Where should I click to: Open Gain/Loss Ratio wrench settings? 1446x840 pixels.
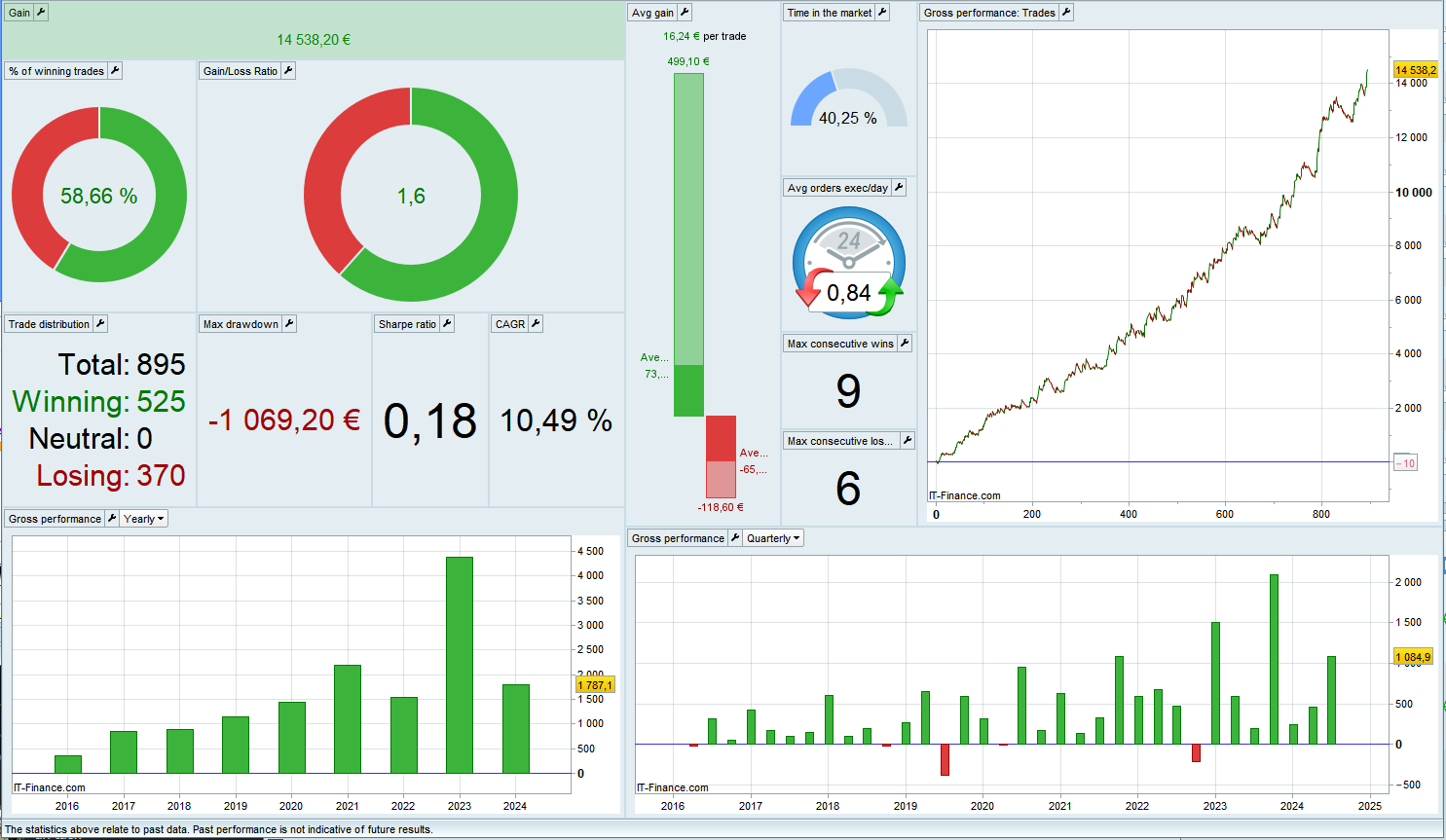[288, 71]
